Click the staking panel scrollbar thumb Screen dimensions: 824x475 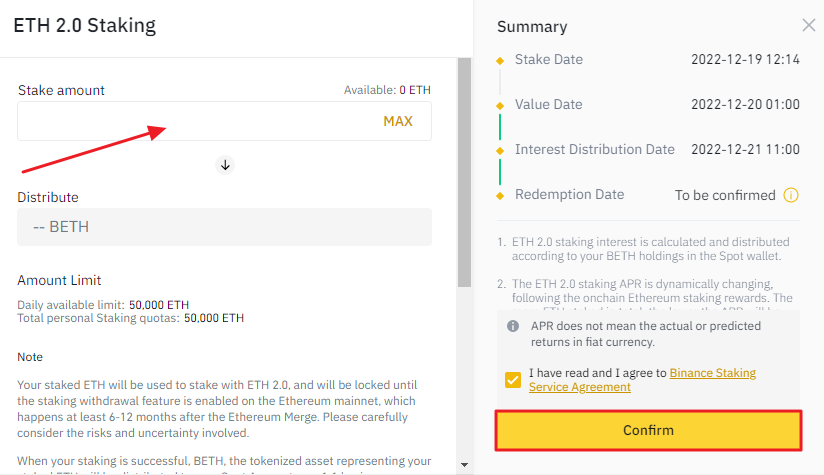pyautogui.click(x=463, y=170)
